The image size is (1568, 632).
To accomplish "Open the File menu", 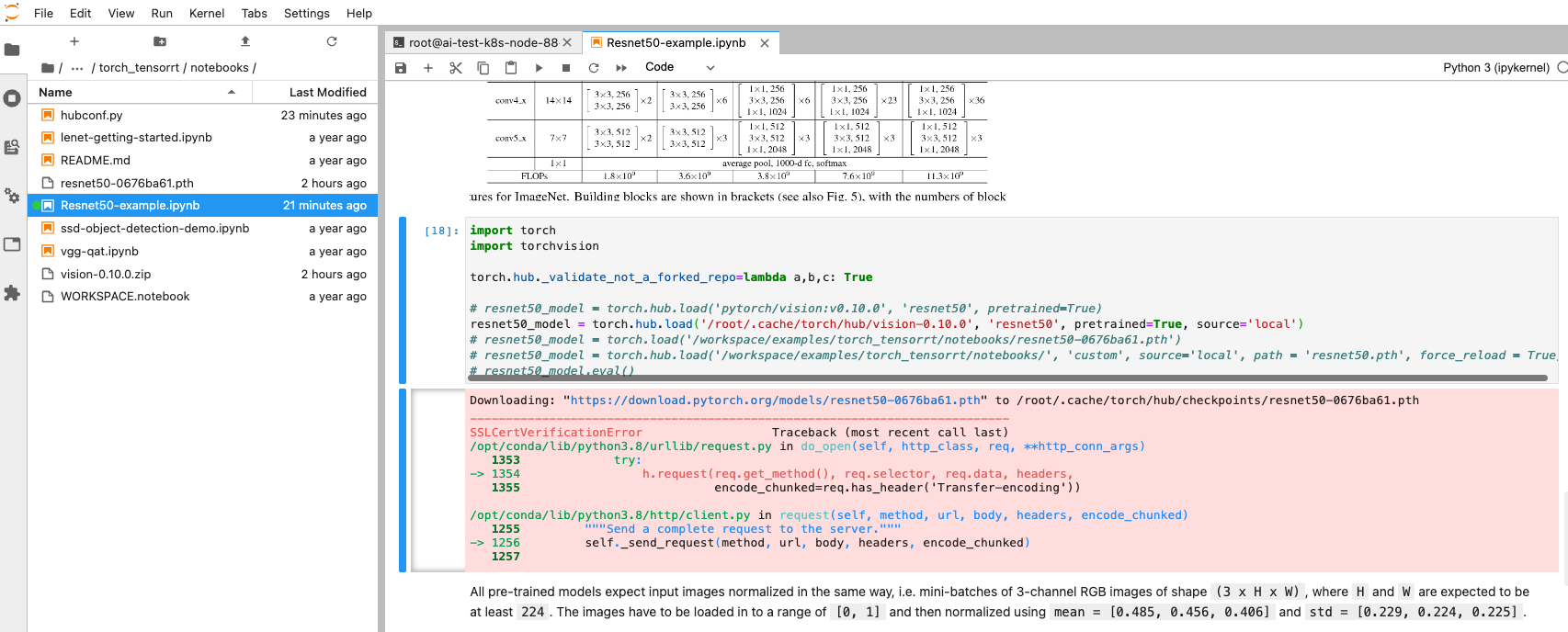I will click(x=44, y=13).
